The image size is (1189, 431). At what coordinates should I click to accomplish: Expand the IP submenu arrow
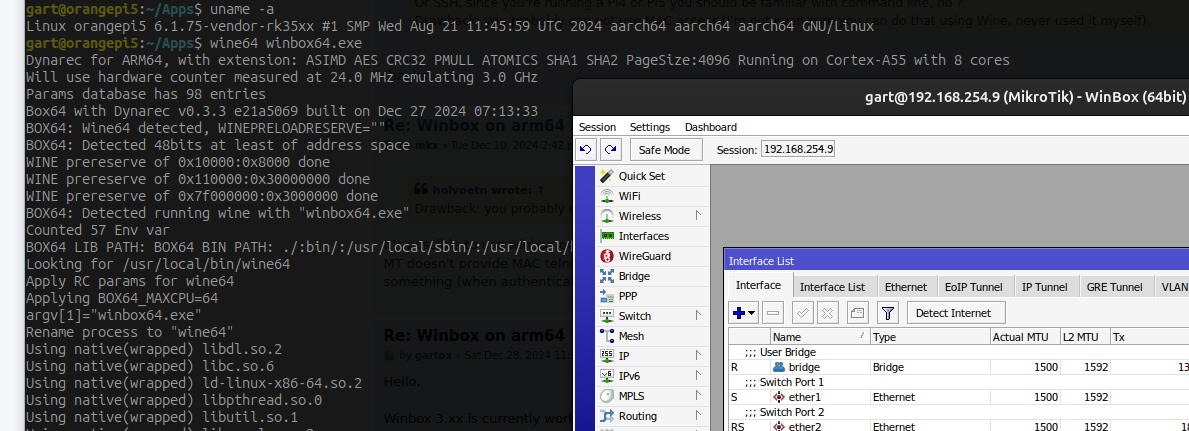tap(698, 355)
